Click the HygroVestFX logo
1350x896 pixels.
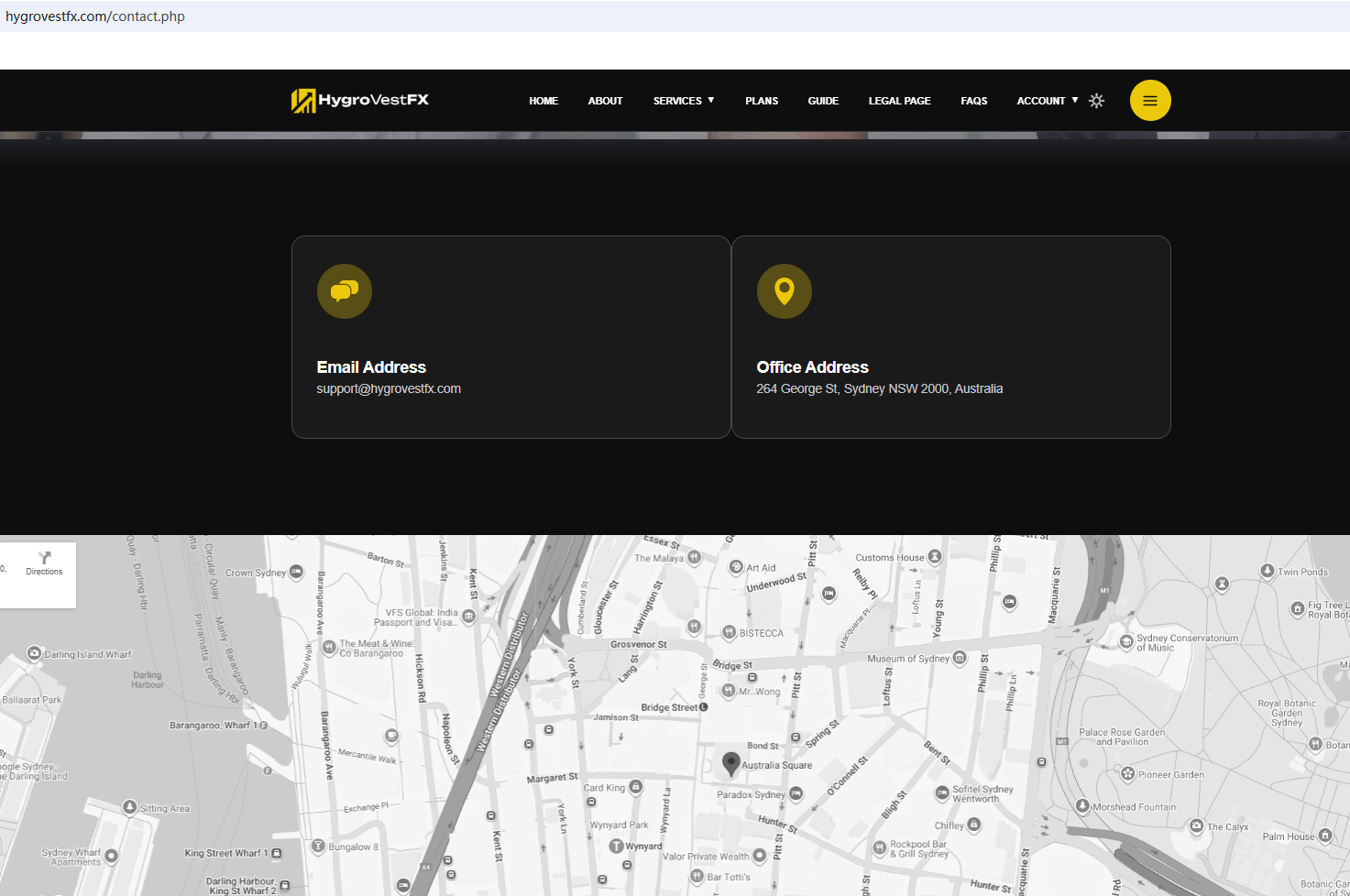tap(360, 100)
